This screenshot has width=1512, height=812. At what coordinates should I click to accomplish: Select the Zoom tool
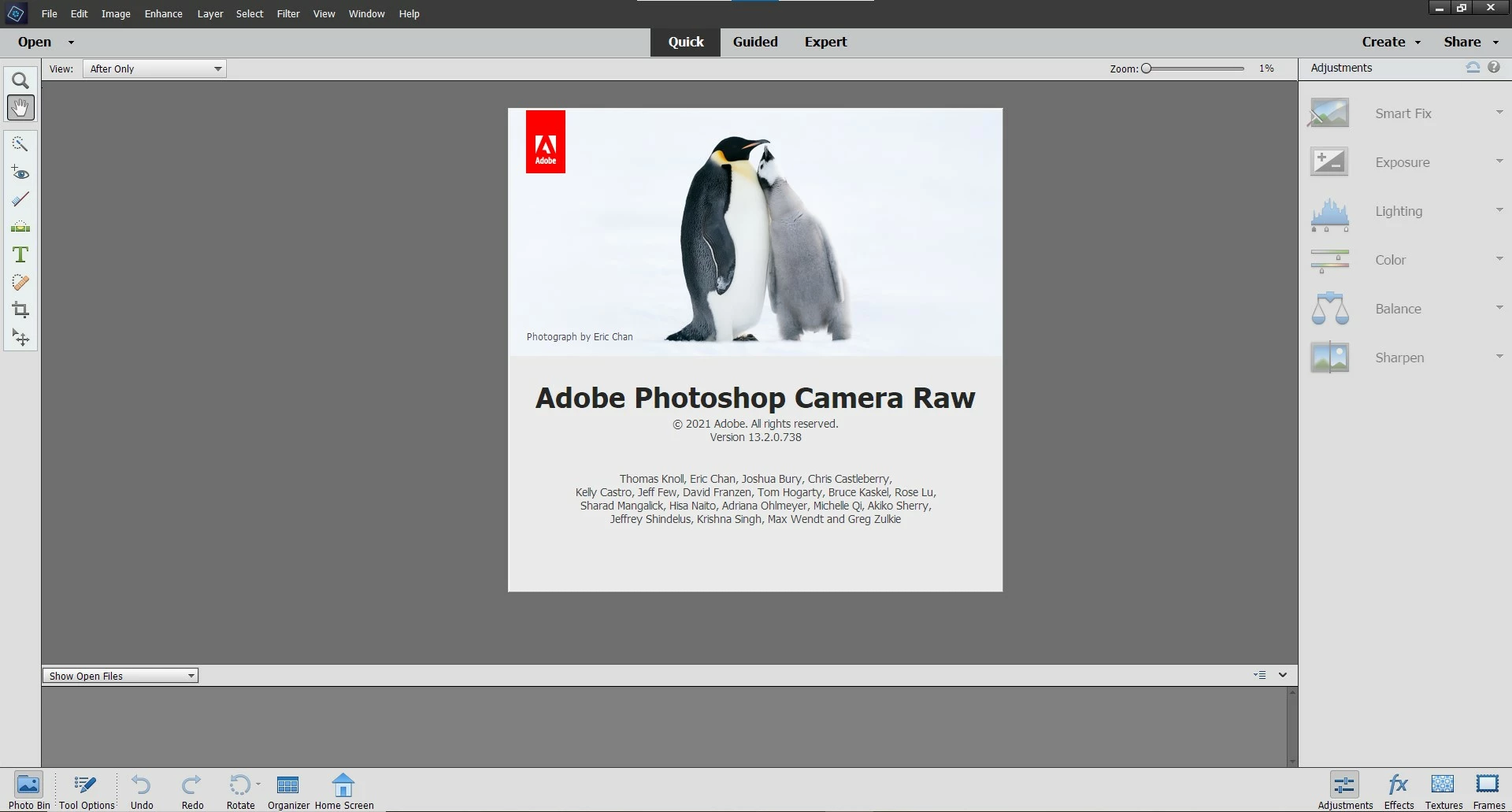click(20, 80)
